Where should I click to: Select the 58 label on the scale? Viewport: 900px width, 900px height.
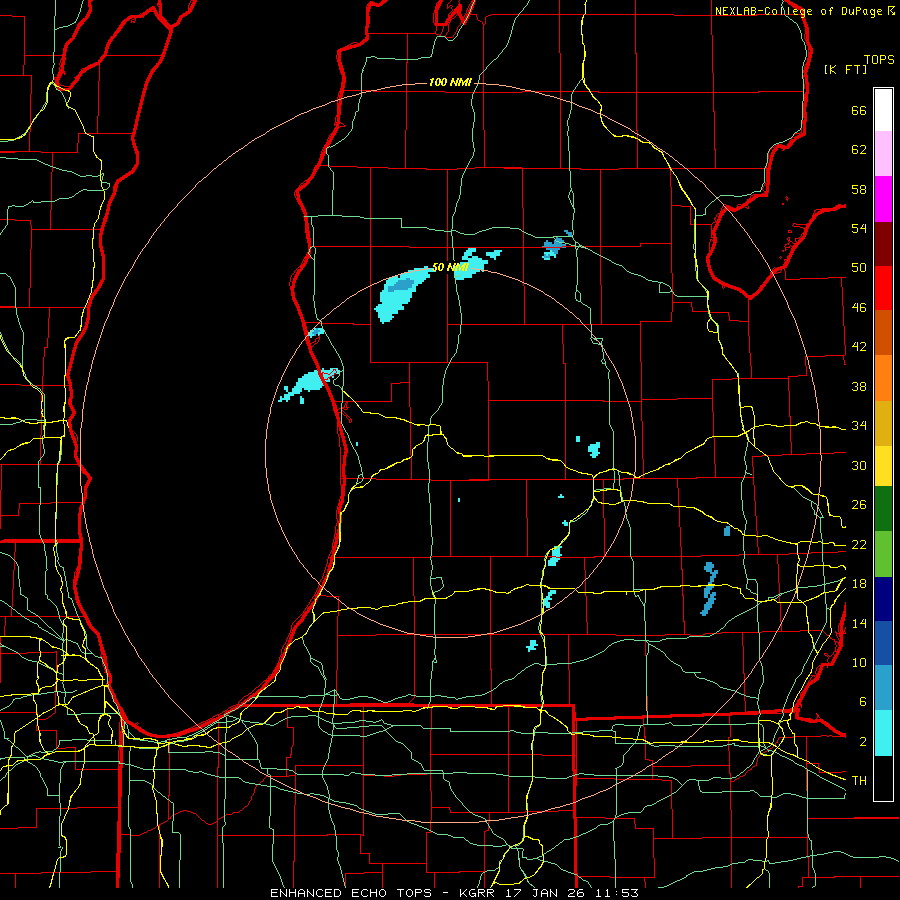(x=859, y=189)
